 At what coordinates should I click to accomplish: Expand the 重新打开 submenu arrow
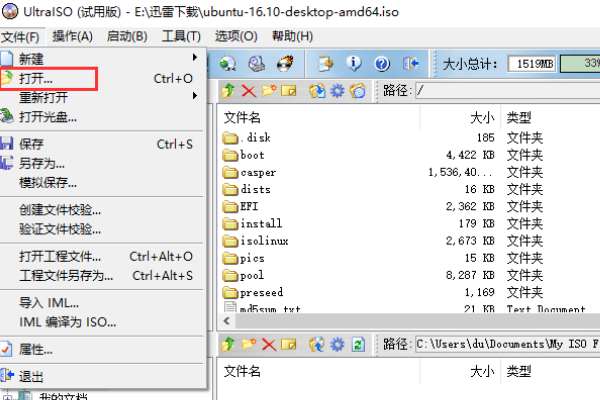coord(195,95)
